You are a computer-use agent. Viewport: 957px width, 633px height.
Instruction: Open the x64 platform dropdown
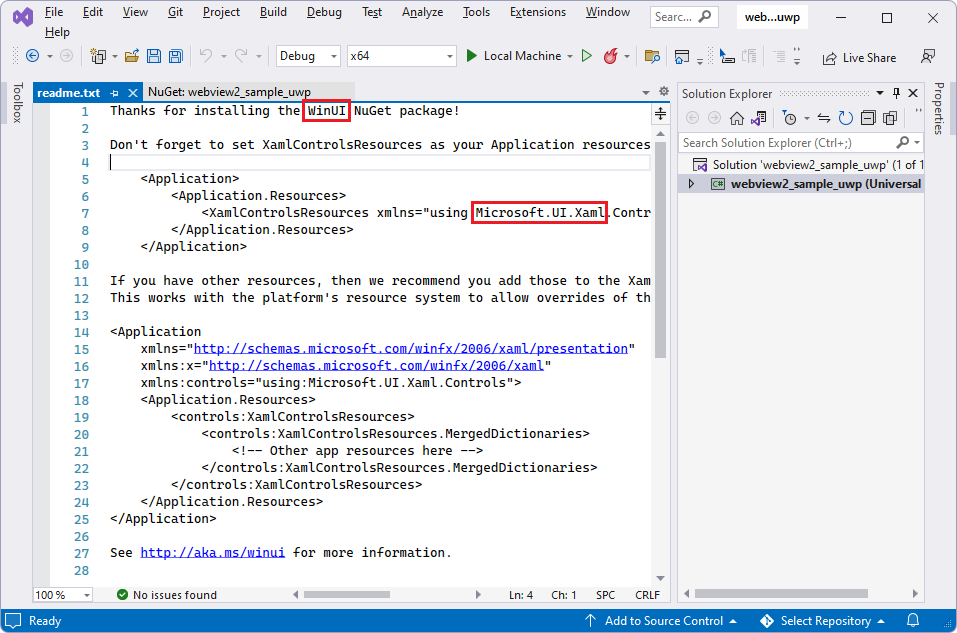point(401,56)
